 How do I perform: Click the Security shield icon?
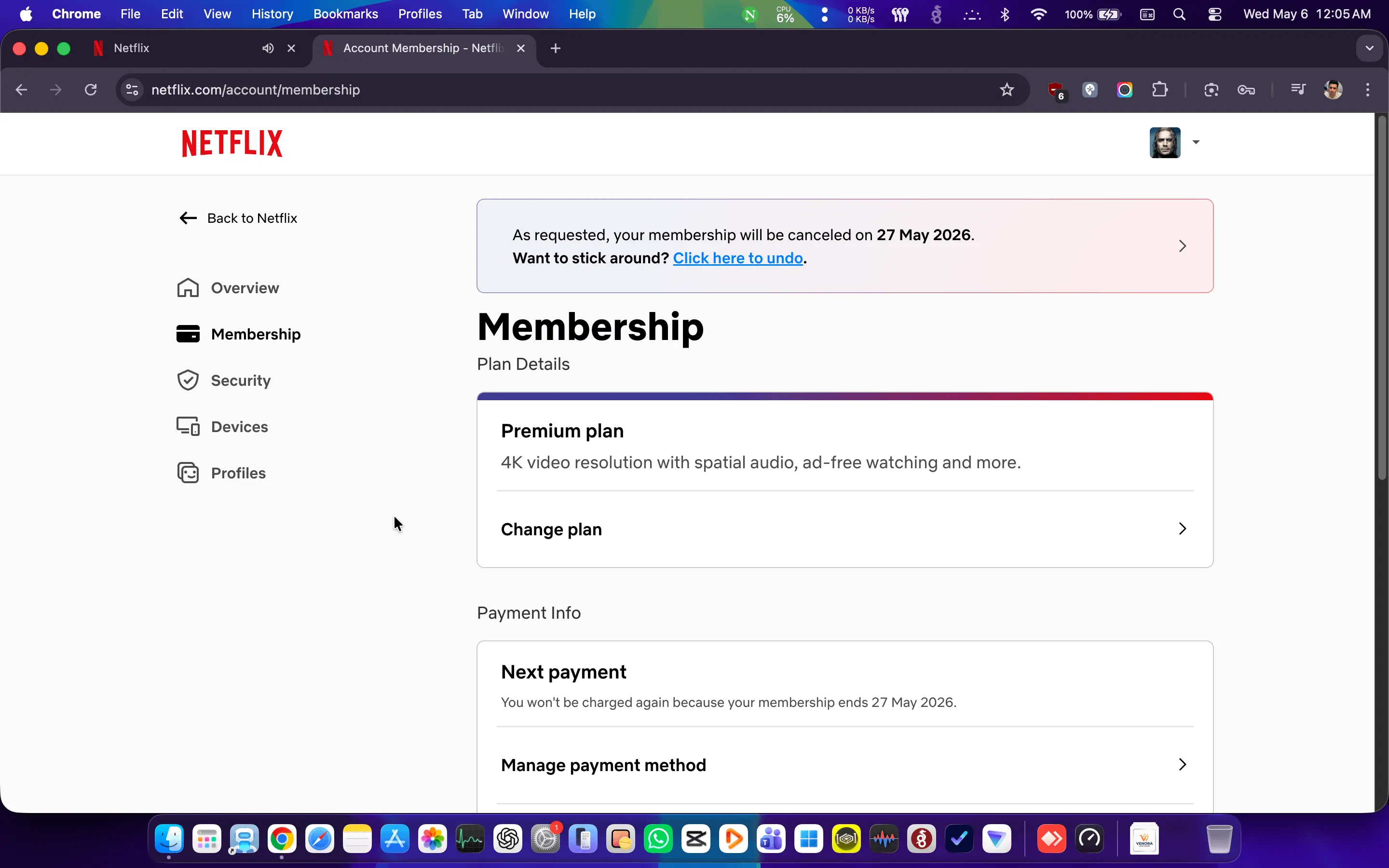188,380
